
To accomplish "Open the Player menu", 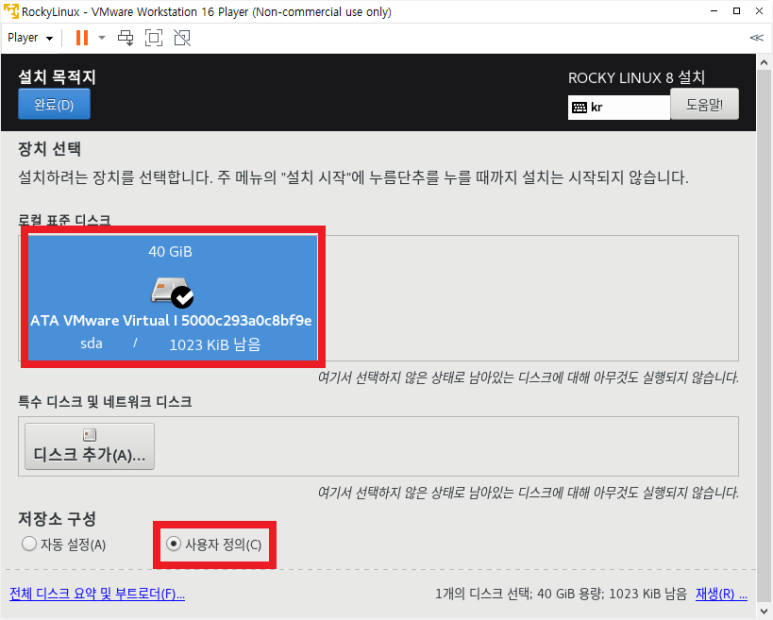I will (x=30, y=38).
